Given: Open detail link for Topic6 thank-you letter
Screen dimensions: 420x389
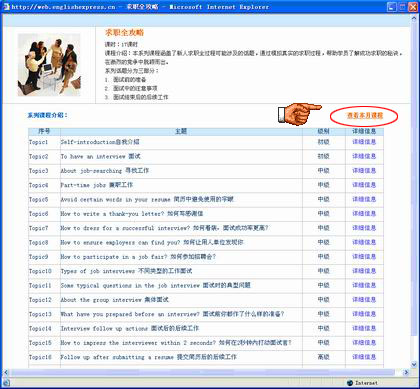Looking at the screenshot, I should pos(364,213).
